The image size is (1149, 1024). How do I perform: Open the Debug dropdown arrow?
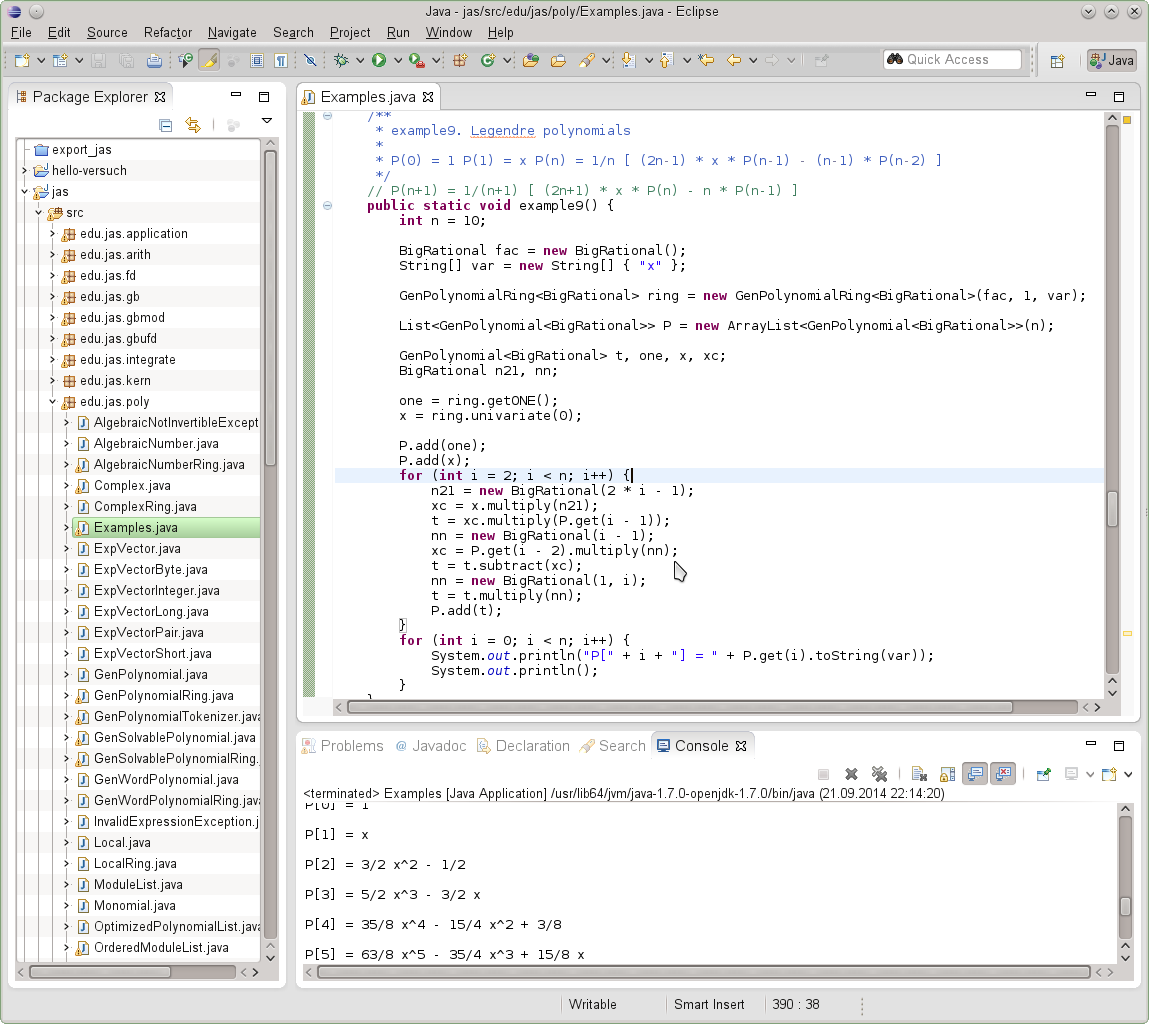(360, 60)
